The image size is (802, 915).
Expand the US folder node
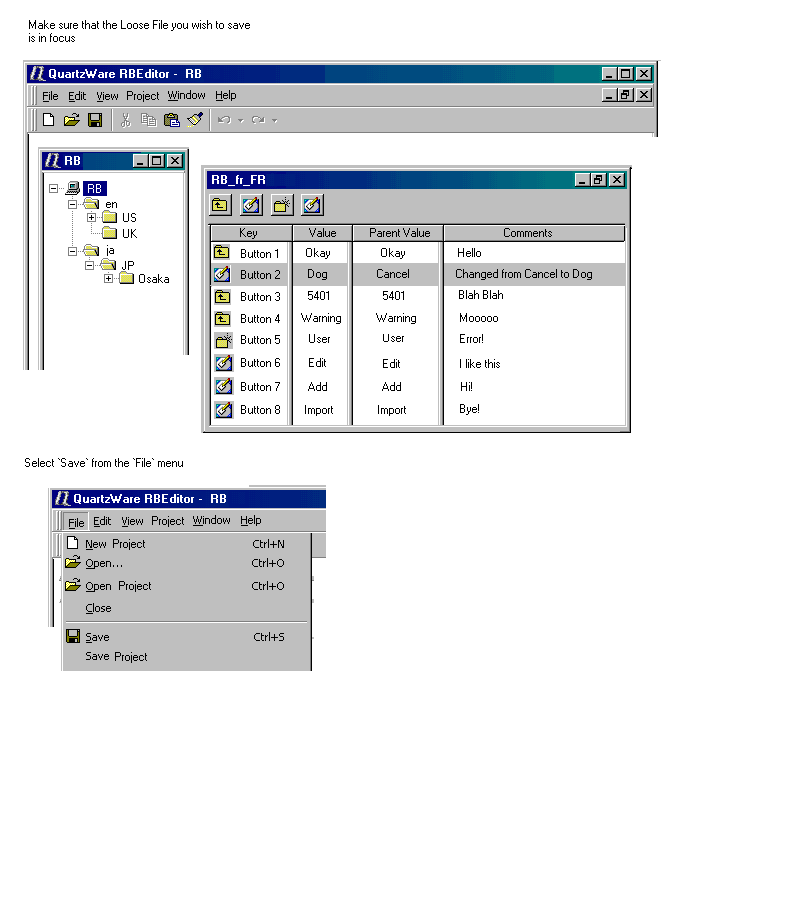tap(91, 218)
